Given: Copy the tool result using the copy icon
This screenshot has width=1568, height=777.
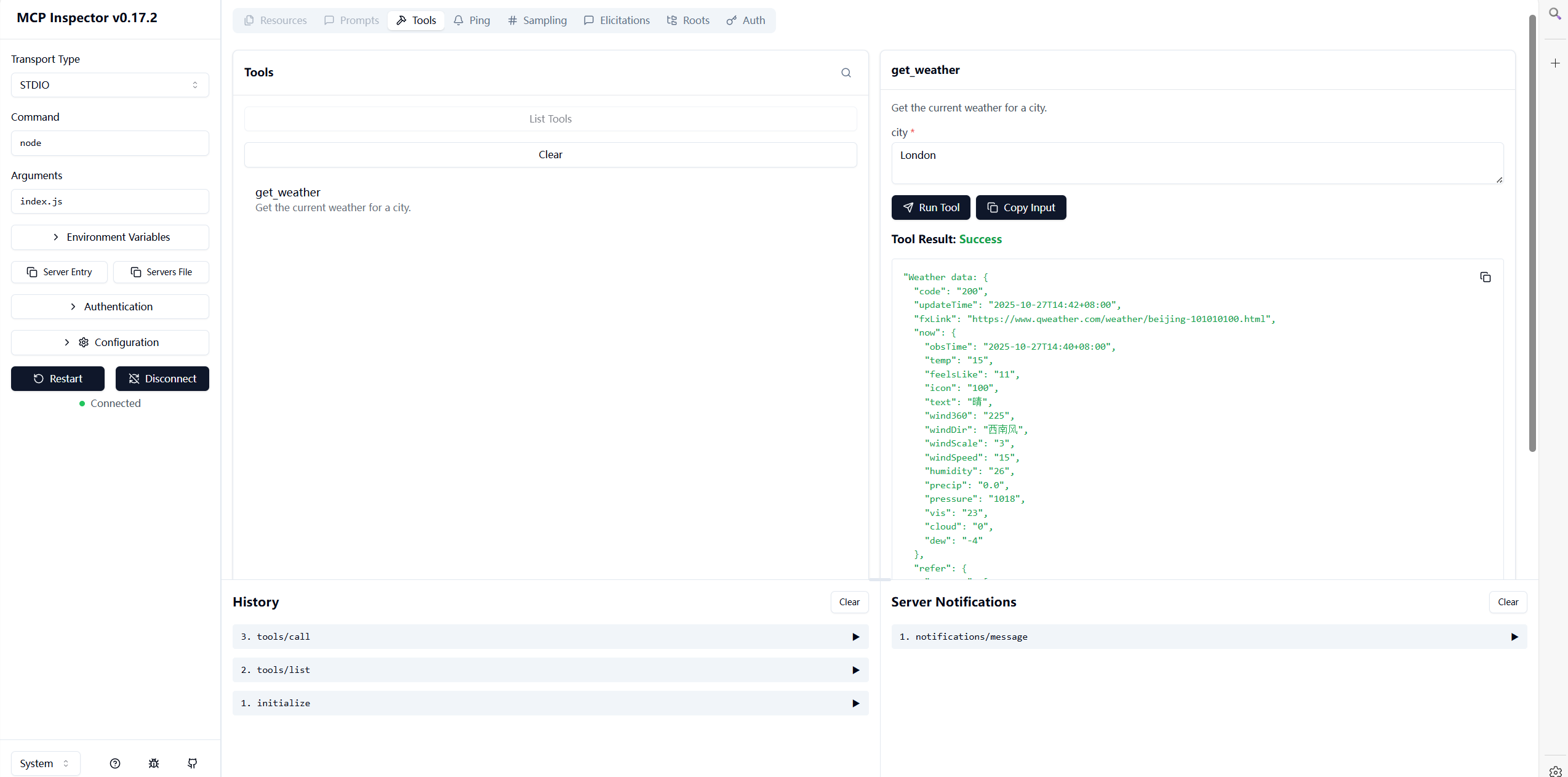Looking at the screenshot, I should [x=1485, y=277].
